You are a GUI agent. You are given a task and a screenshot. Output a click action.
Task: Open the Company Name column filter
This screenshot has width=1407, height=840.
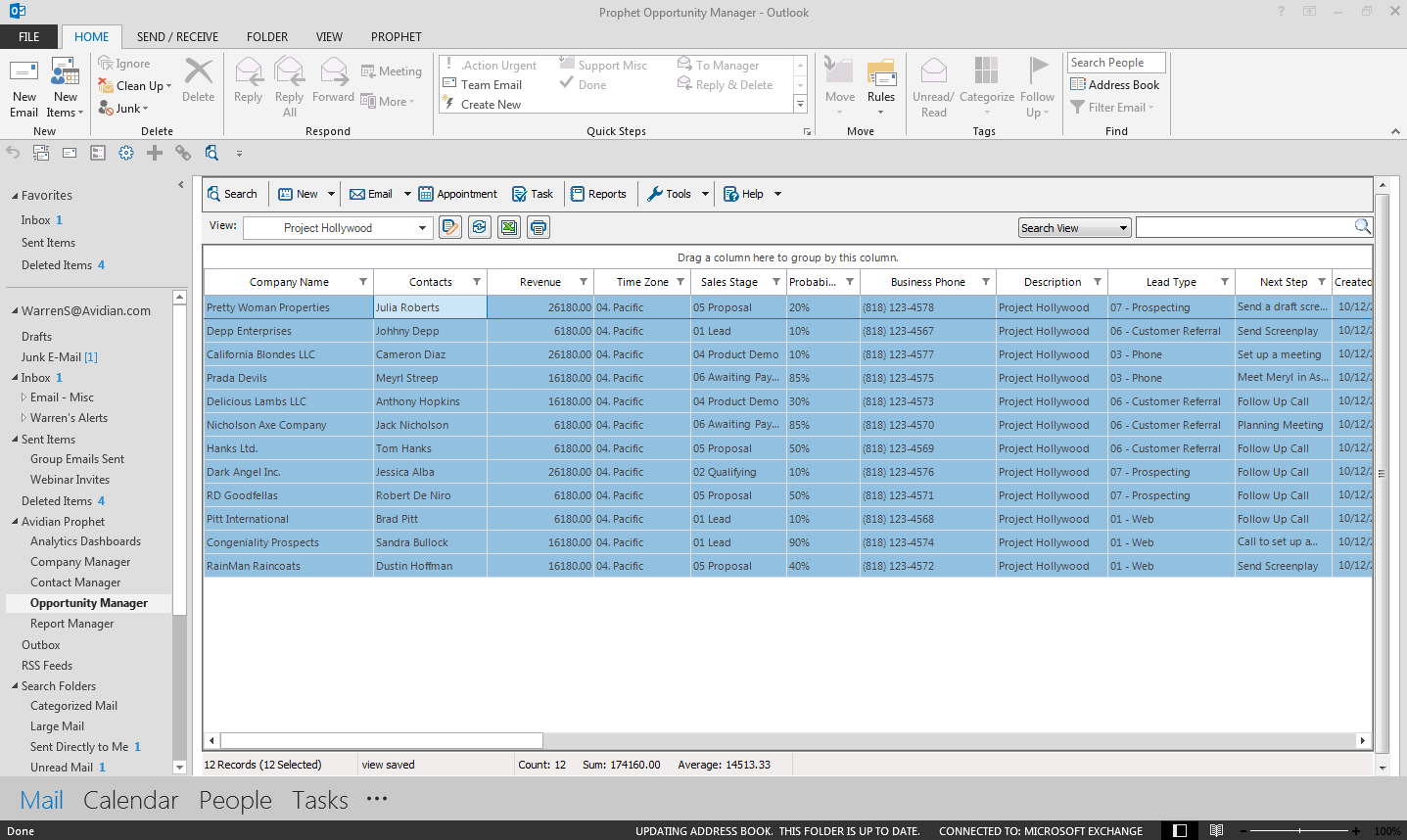(365, 281)
